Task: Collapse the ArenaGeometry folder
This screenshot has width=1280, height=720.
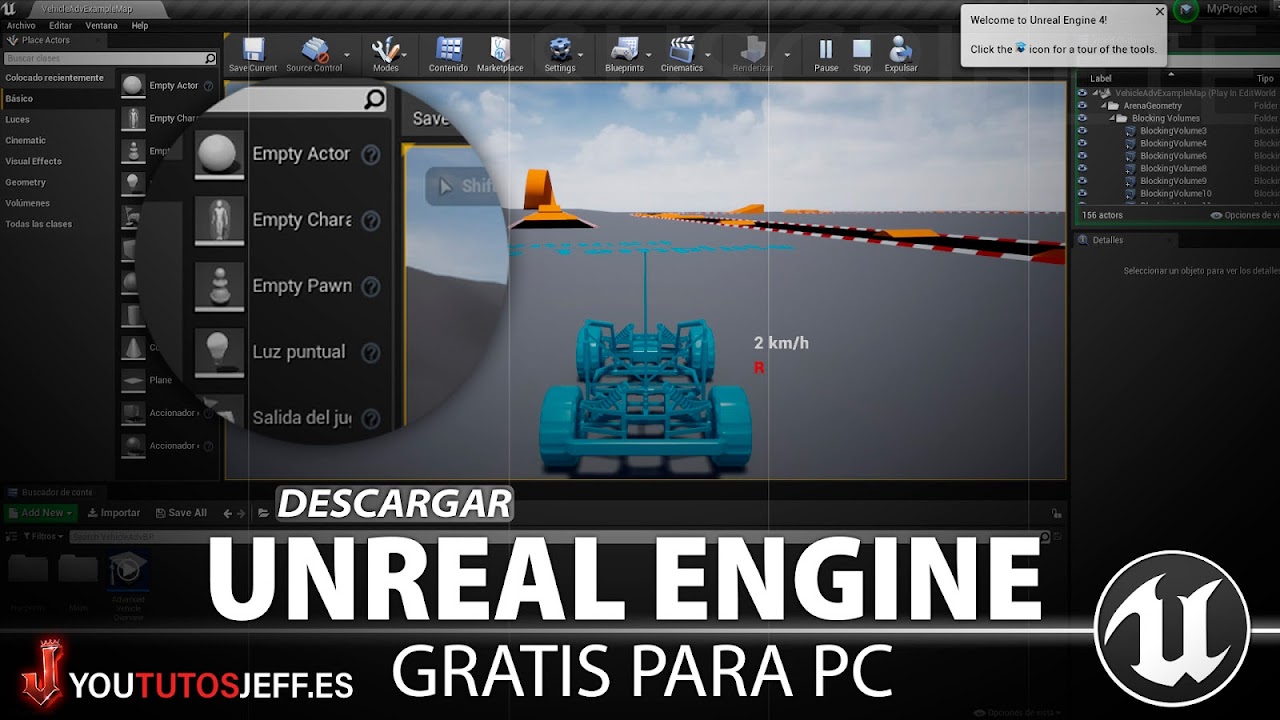Action: click(x=1103, y=105)
